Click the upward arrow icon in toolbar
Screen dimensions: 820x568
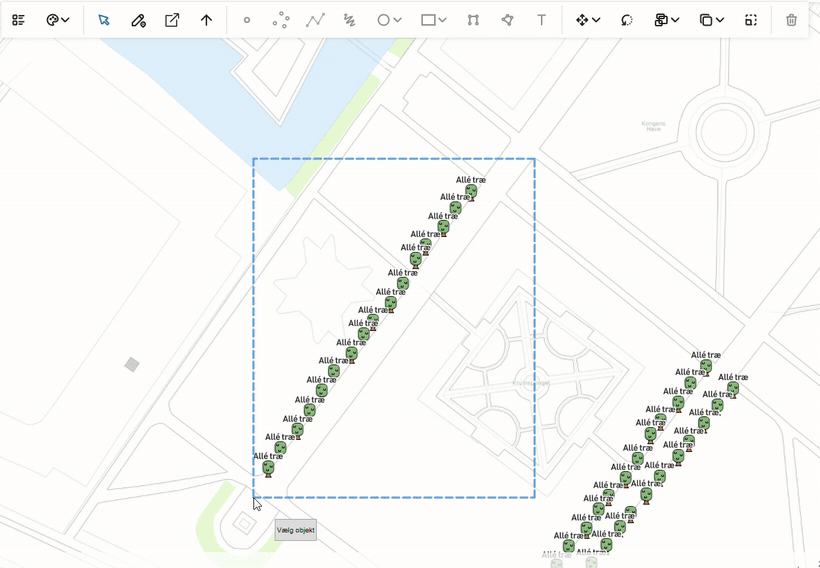[207, 20]
